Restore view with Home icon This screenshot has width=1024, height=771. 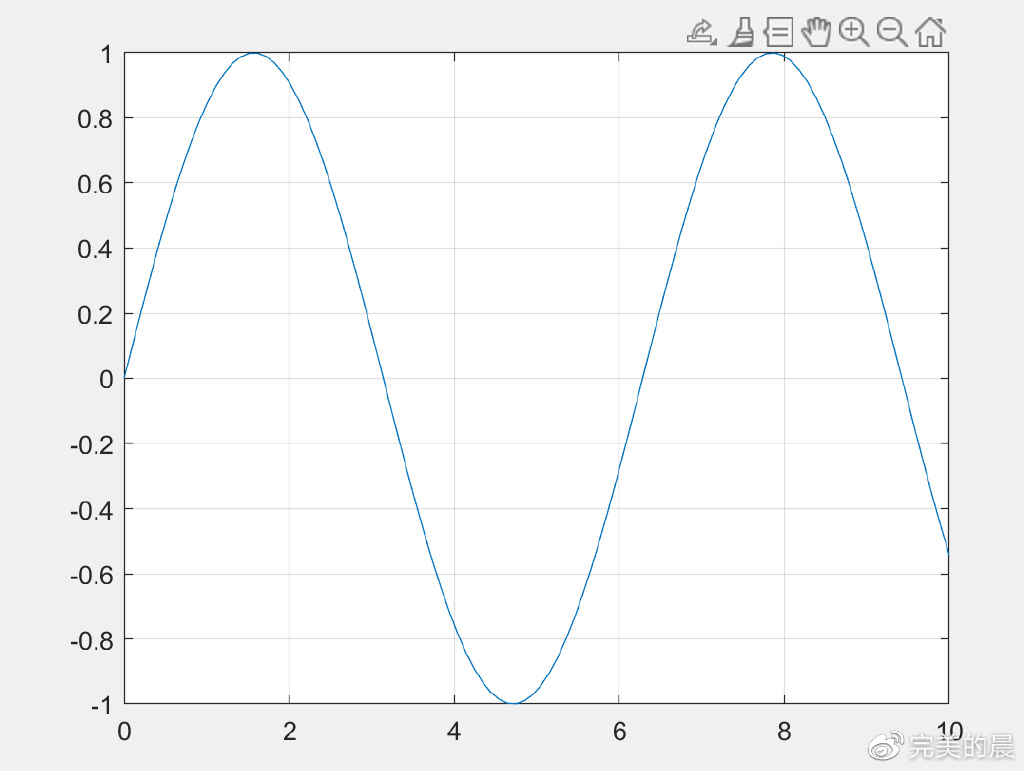[x=931, y=32]
